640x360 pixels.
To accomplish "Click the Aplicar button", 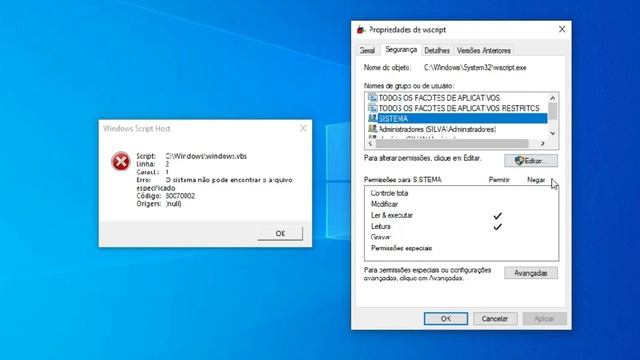I will click(544, 319).
